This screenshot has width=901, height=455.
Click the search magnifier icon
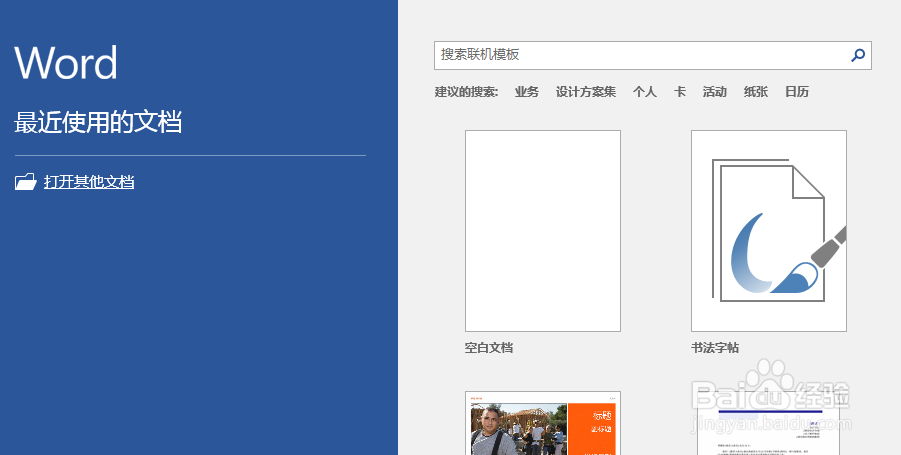coord(858,55)
